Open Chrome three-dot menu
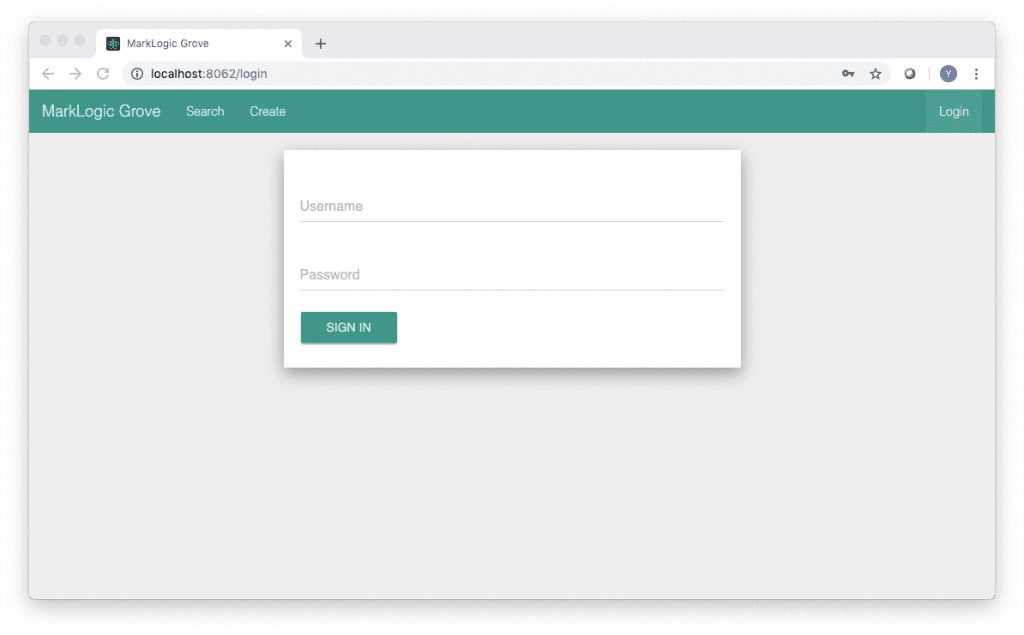This screenshot has width=1024, height=635. [x=976, y=74]
